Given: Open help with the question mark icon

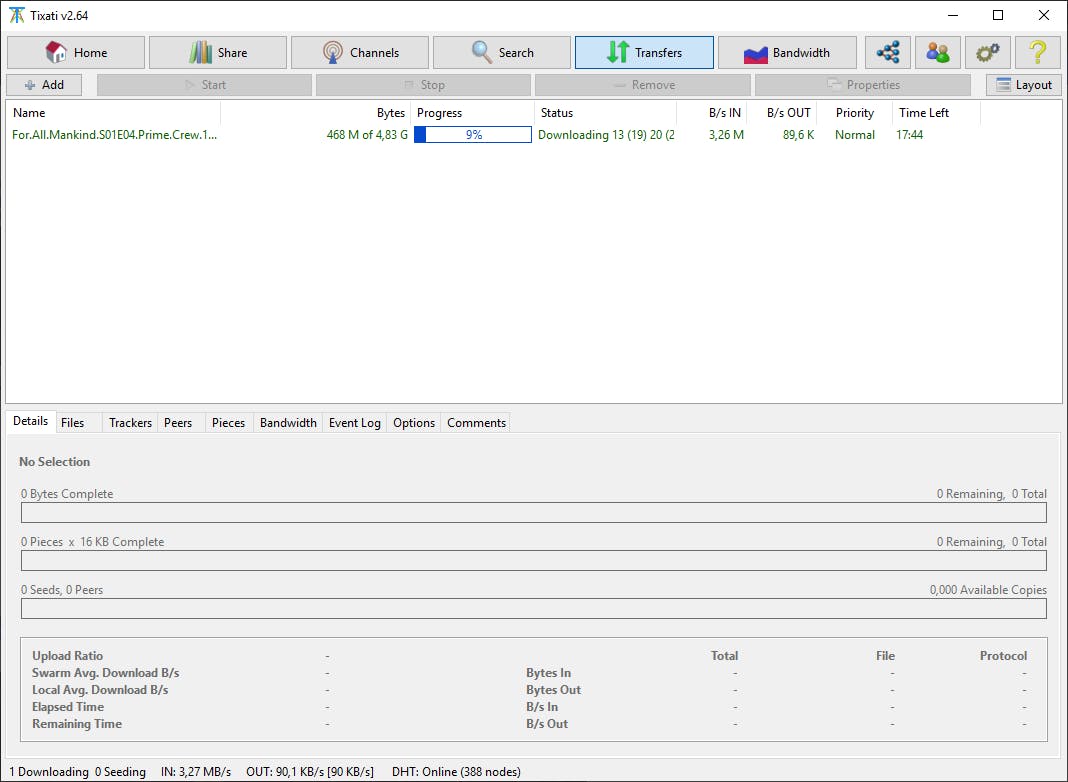Looking at the screenshot, I should pyautogui.click(x=1037, y=52).
